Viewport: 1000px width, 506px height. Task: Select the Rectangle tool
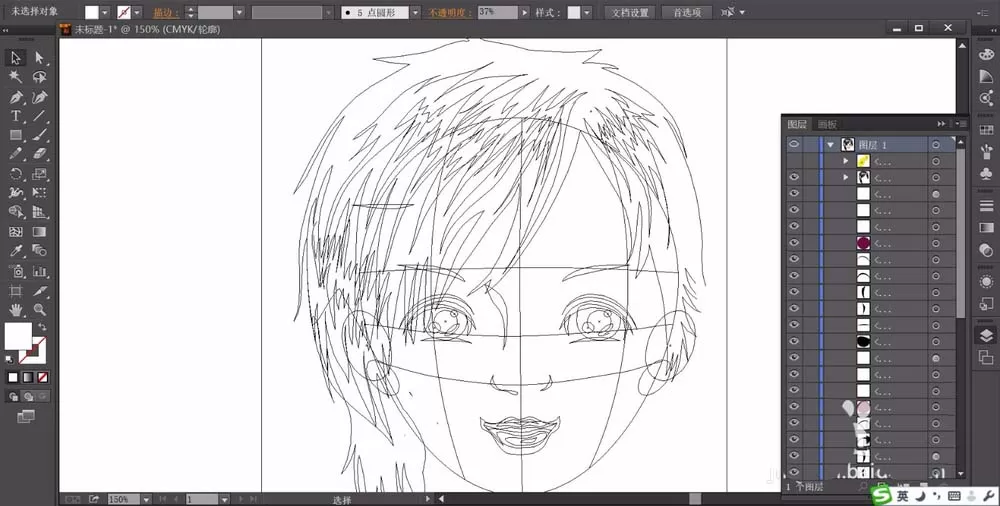[x=16, y=135]
